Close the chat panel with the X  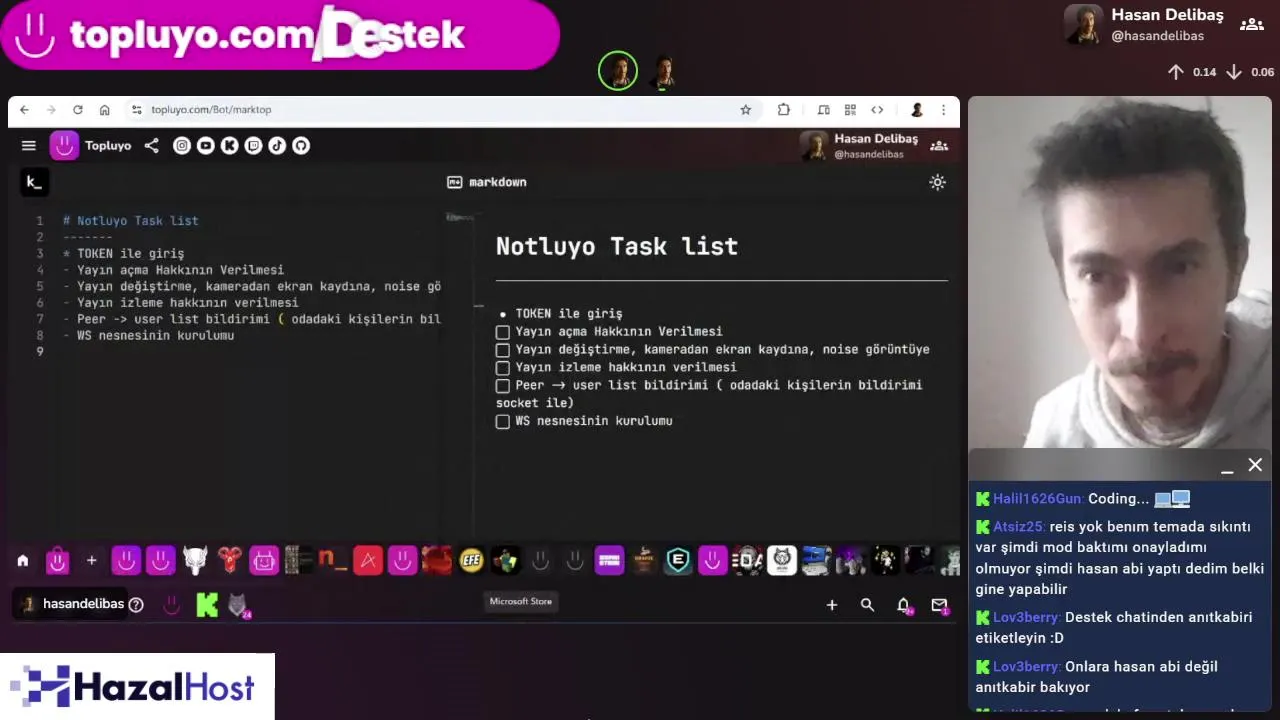(1255, 465)
